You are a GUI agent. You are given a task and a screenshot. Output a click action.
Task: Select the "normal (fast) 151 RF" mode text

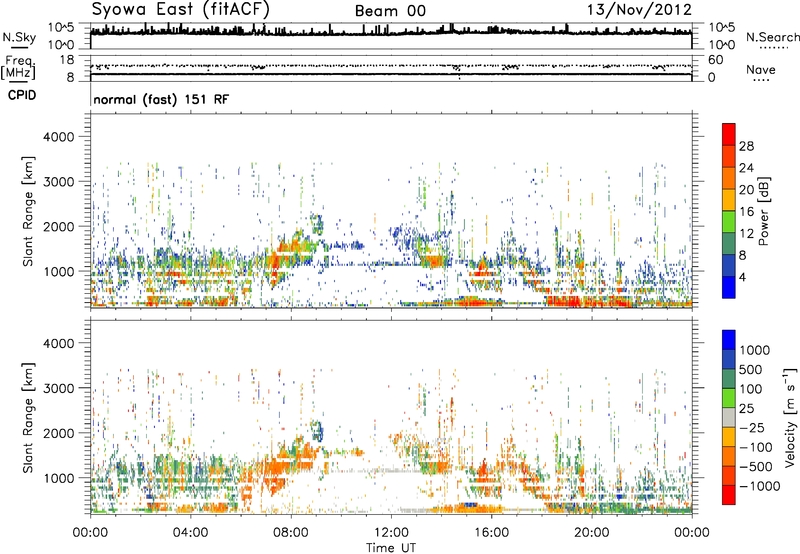tap(161, 99)
